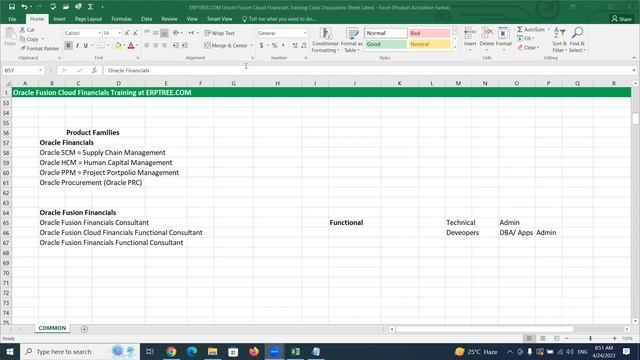
Task: Toggle underline formatting
Action: [85, 45]
